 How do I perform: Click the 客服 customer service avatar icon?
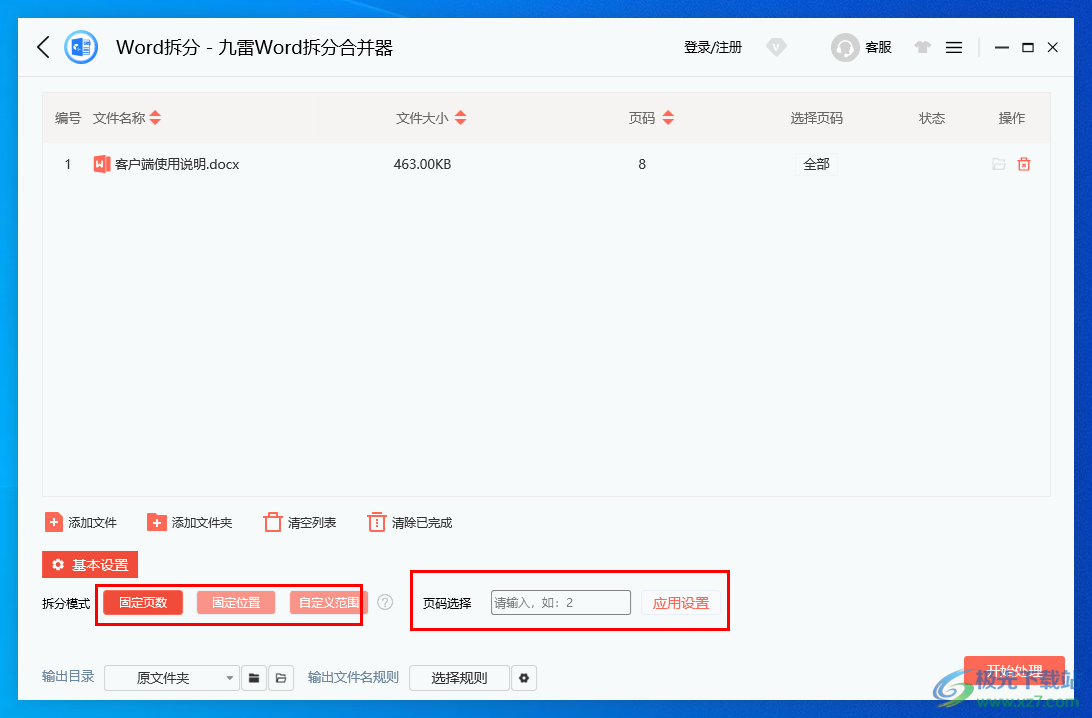(845, 47)
